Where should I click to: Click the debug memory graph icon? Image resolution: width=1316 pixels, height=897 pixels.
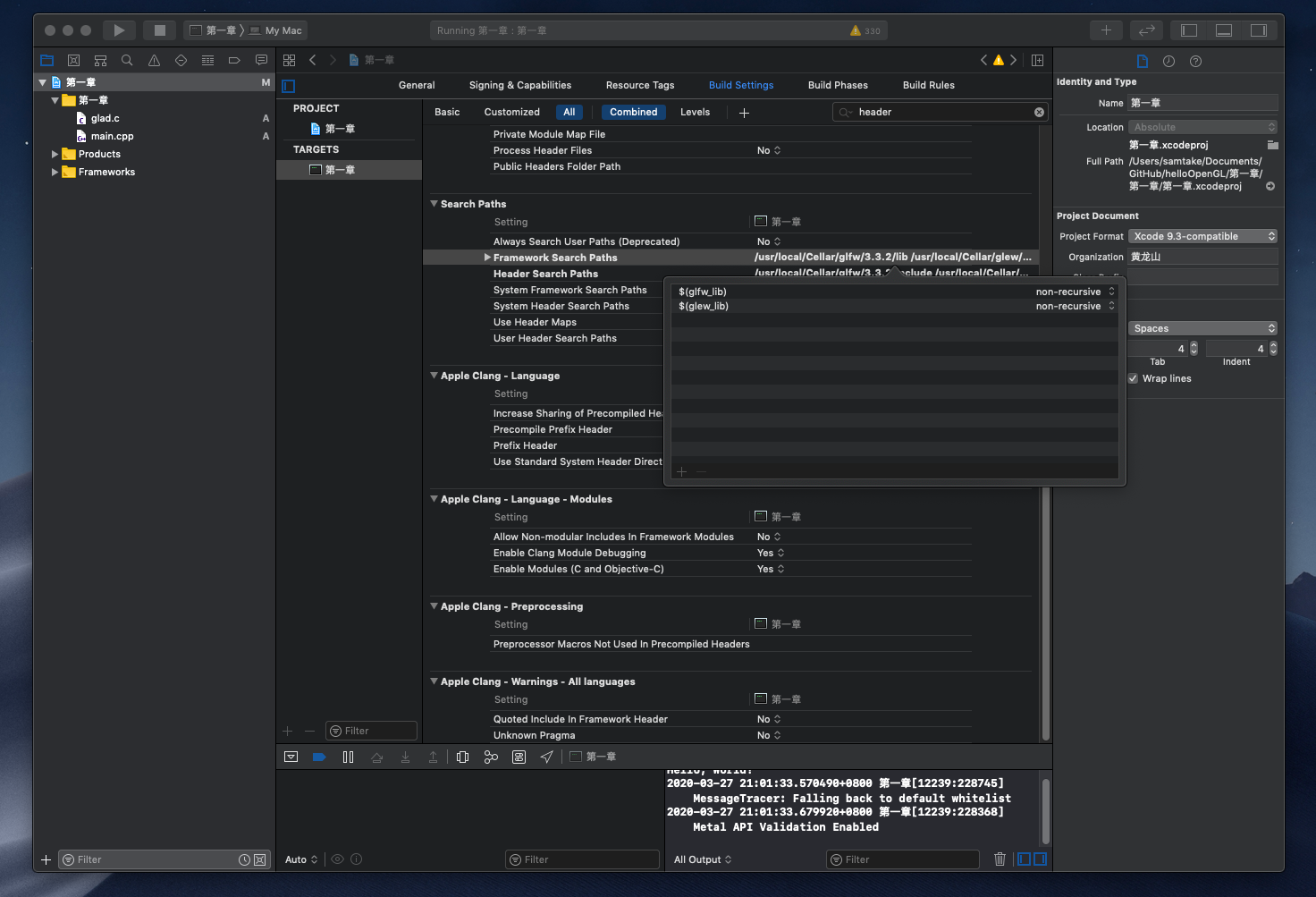click(x=491, y=757)
